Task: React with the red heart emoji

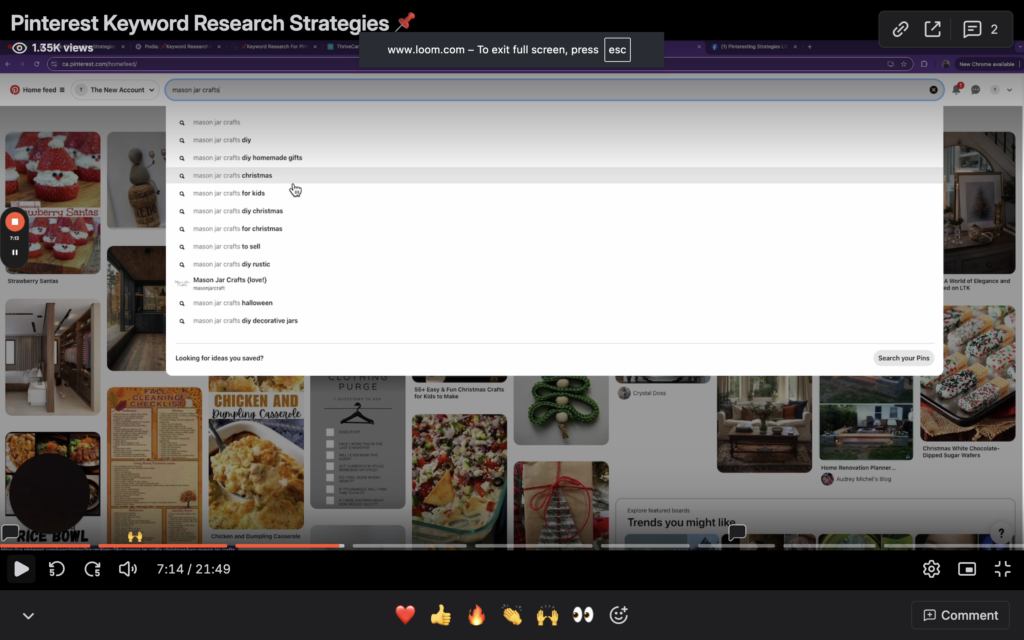Action: tap(405, 615)
